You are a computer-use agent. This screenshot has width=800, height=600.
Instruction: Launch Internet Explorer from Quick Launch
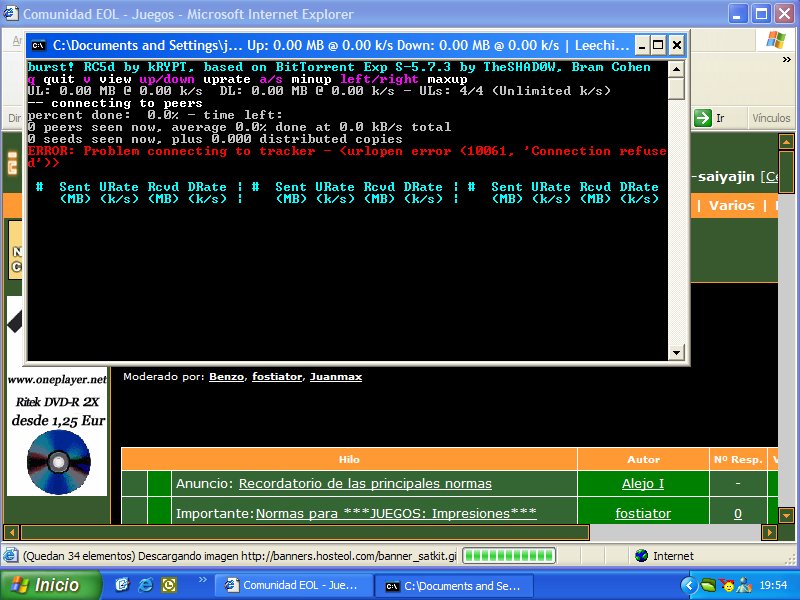[145, 585]
